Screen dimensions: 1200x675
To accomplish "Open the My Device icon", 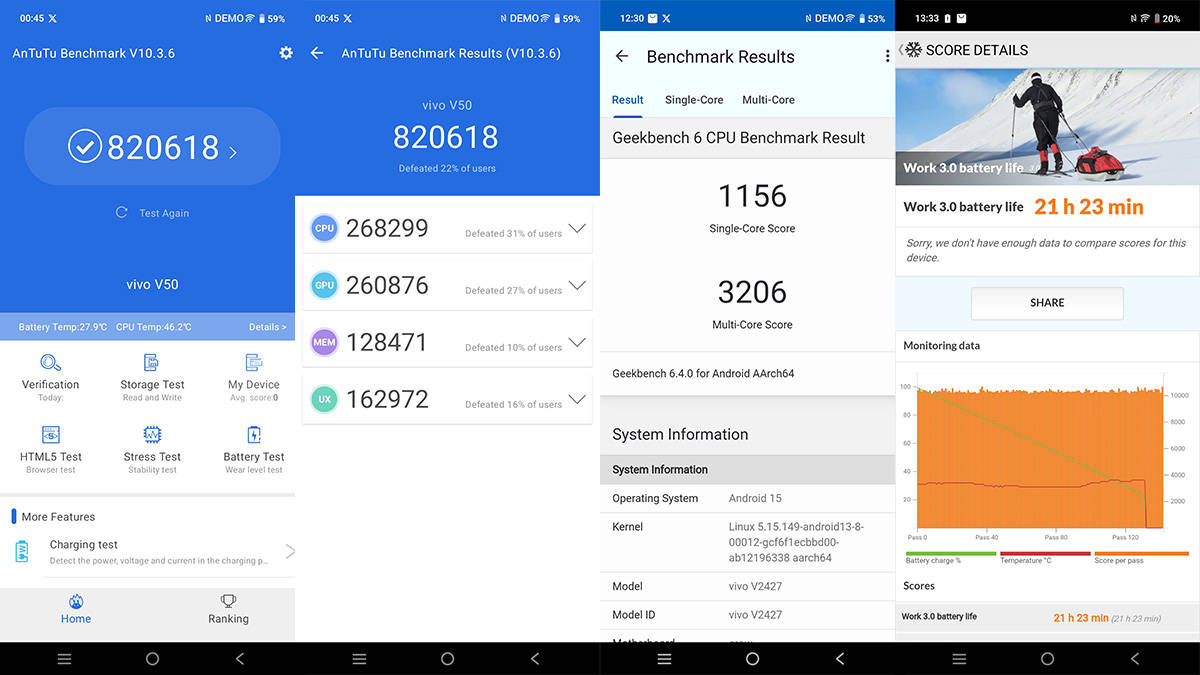I will [x=254, y=362].
